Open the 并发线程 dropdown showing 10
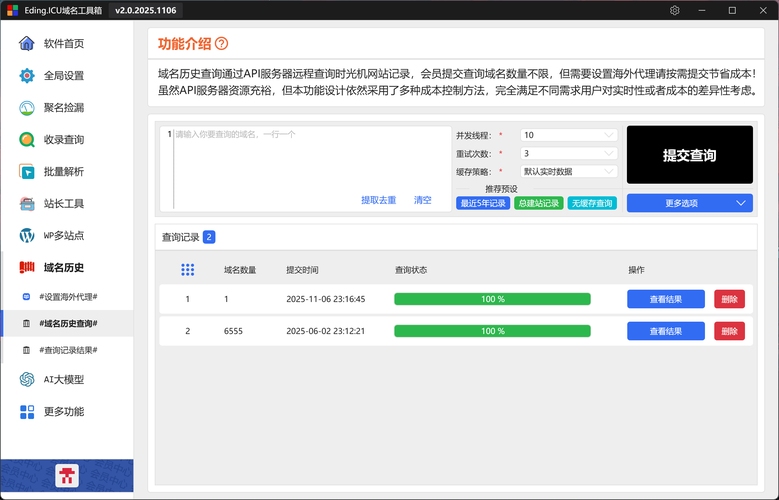The image size is (779, 500). coord(568,135)
